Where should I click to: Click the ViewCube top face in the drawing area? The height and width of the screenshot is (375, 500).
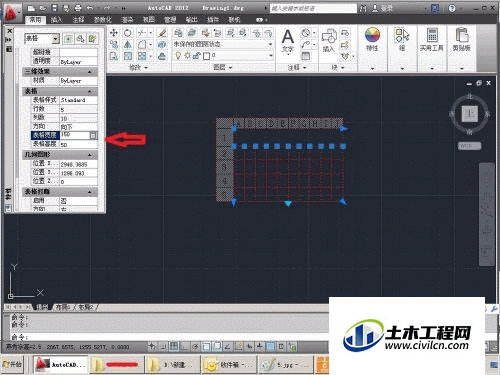(469, 114)
